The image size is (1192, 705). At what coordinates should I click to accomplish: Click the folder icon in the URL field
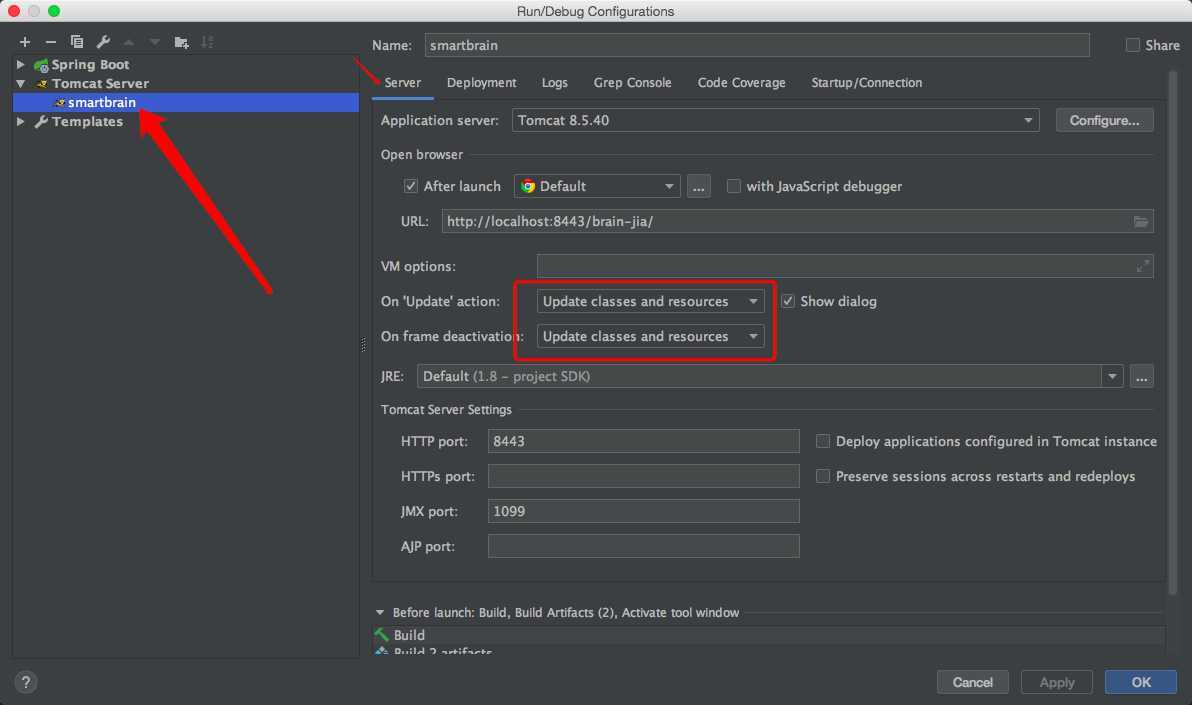pos(1140,221)
